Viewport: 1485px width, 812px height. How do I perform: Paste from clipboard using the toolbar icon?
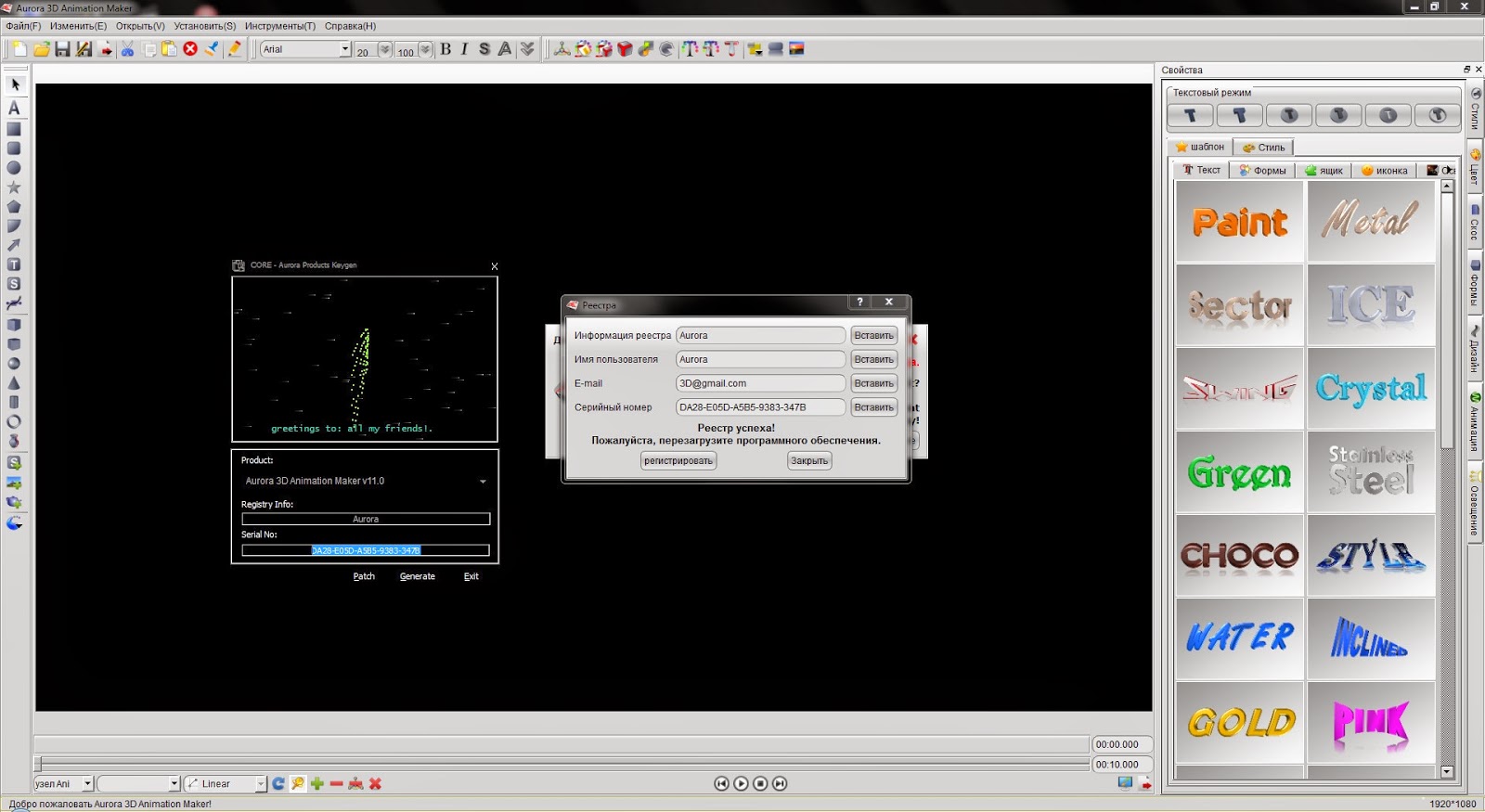coord(169,49)
